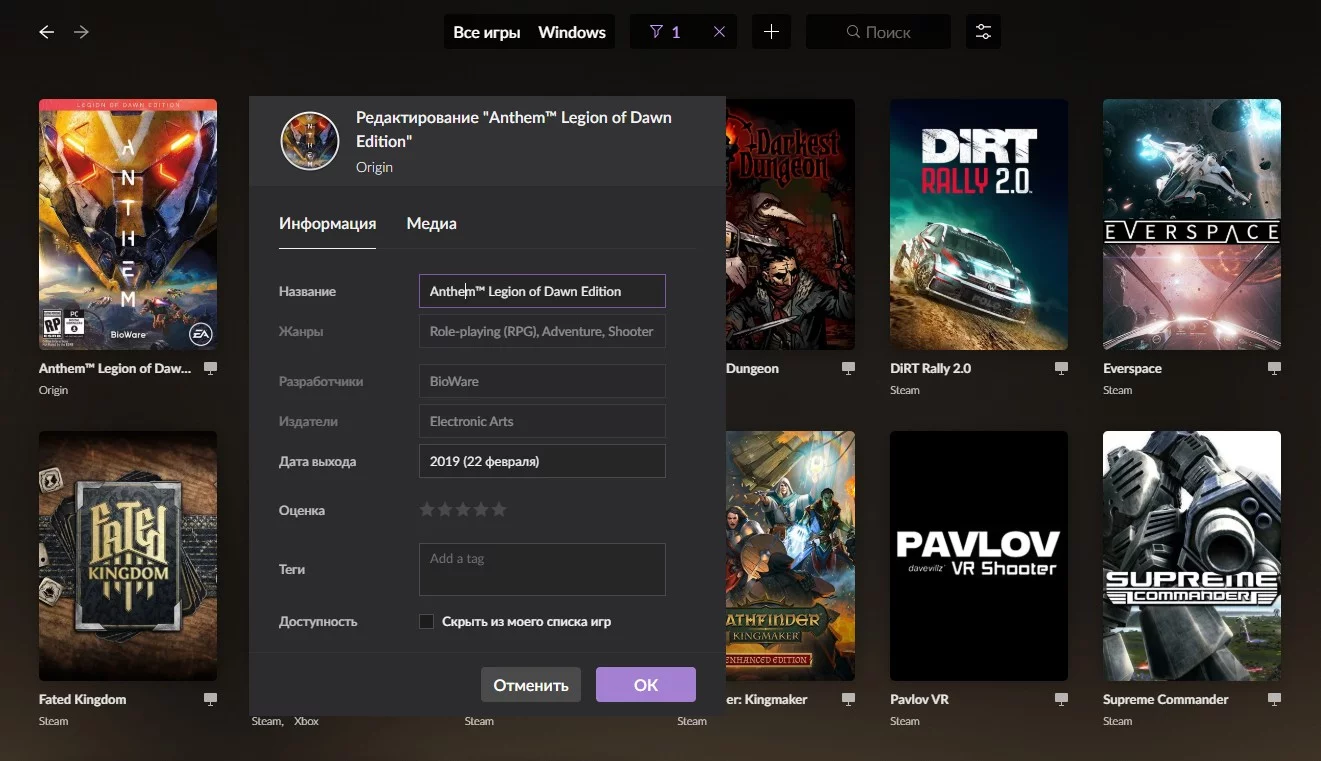Click the Origin label under Anthem cover
The height and width of the screenshot is (761, 1321).
pos(53,390)
